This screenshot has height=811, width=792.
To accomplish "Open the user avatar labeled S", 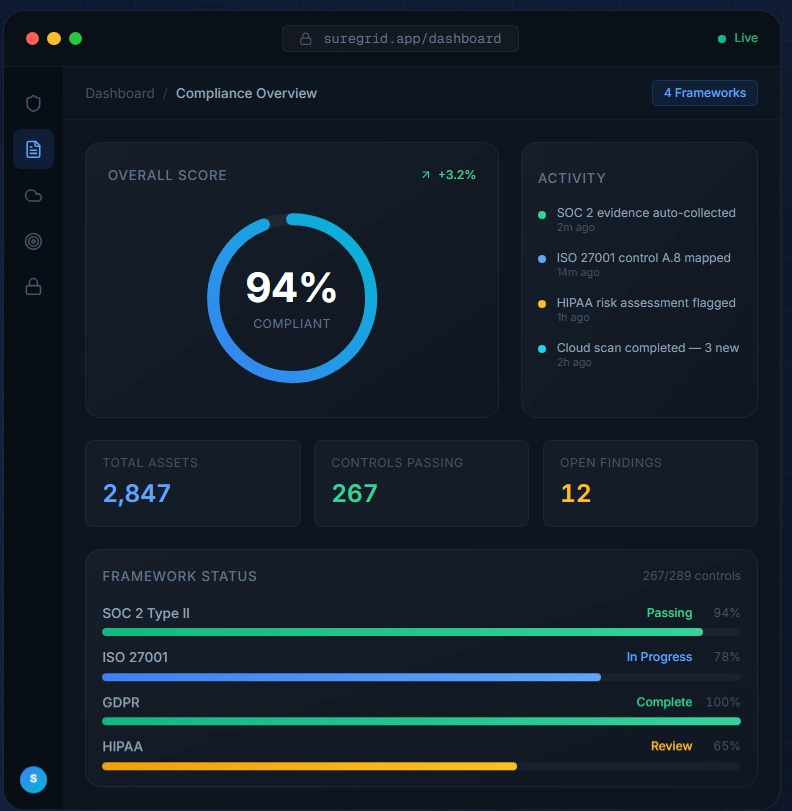I will tap(33, 779).
